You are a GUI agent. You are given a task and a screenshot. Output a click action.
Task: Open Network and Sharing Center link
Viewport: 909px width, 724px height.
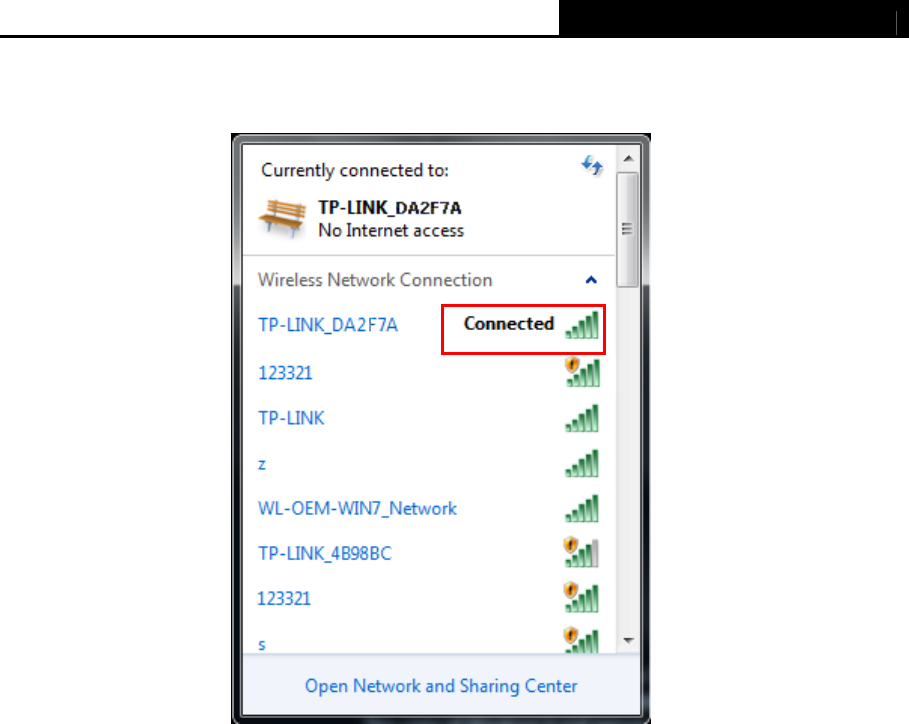pos(441,686)
